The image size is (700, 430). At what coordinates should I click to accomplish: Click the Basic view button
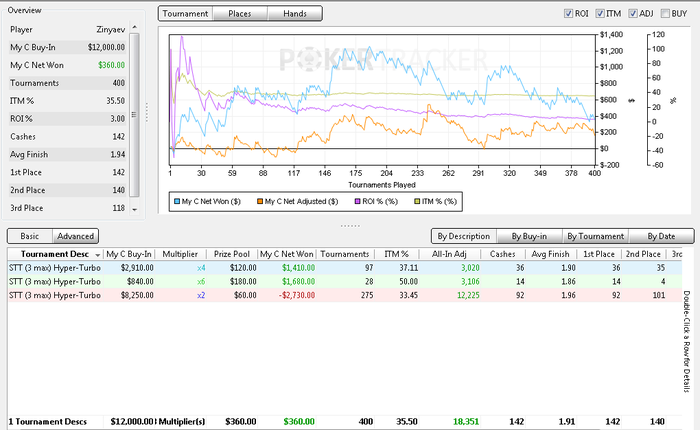point(30,236)
